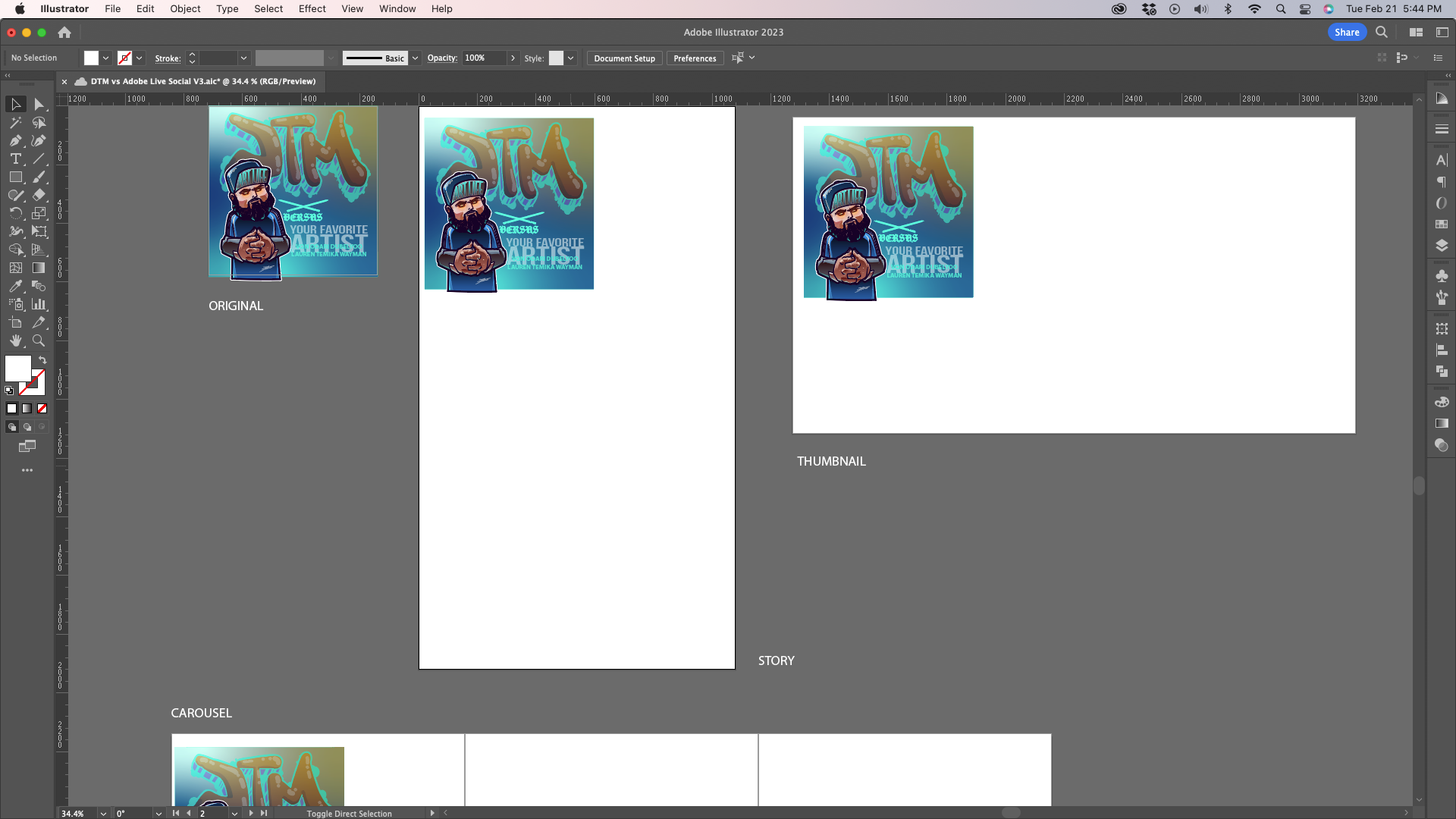Select the Slice tool
This screenshot has height=819, width=1456.
(x=39, y=322)
